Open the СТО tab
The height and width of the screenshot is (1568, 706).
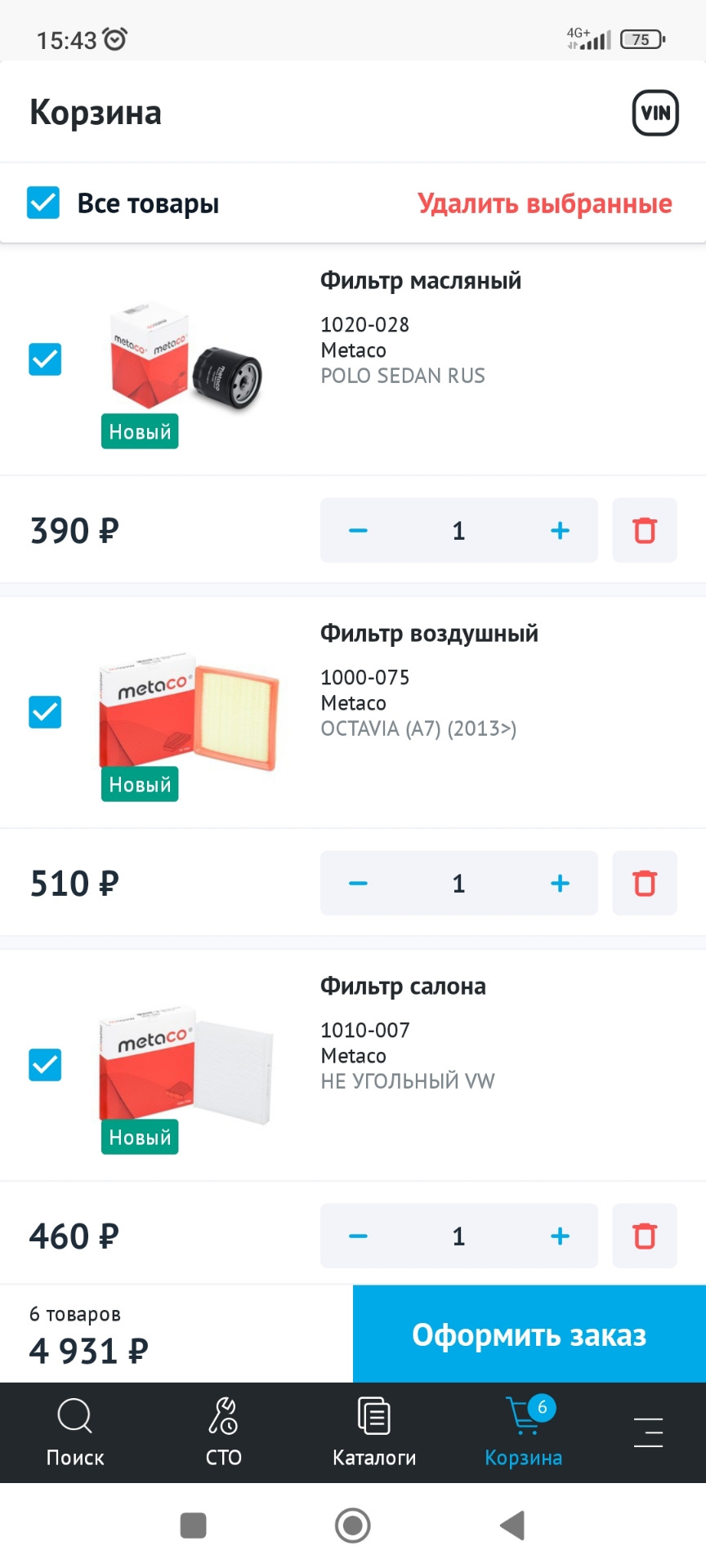point(223,1432)
